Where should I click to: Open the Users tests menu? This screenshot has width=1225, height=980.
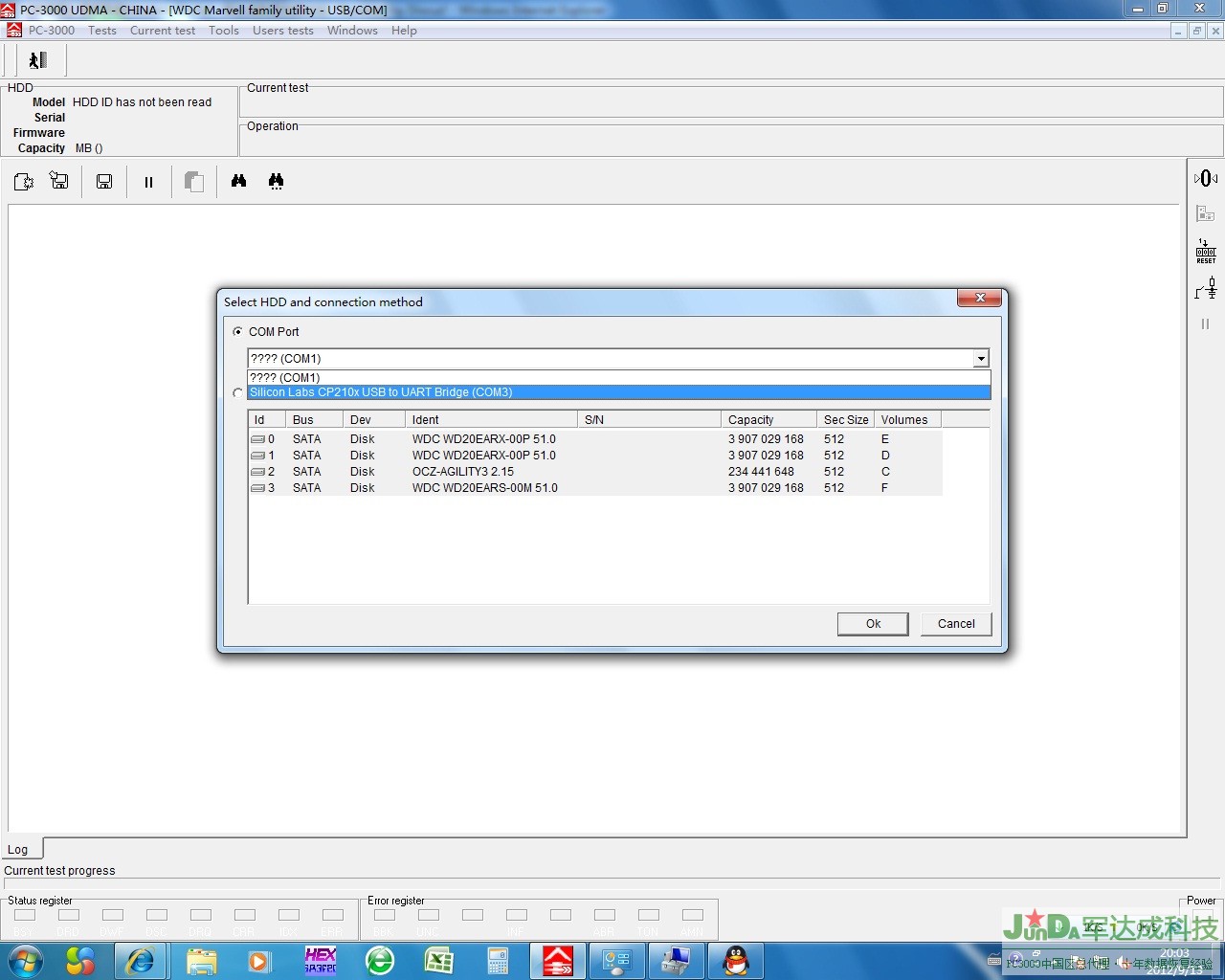tap(283, 31)
